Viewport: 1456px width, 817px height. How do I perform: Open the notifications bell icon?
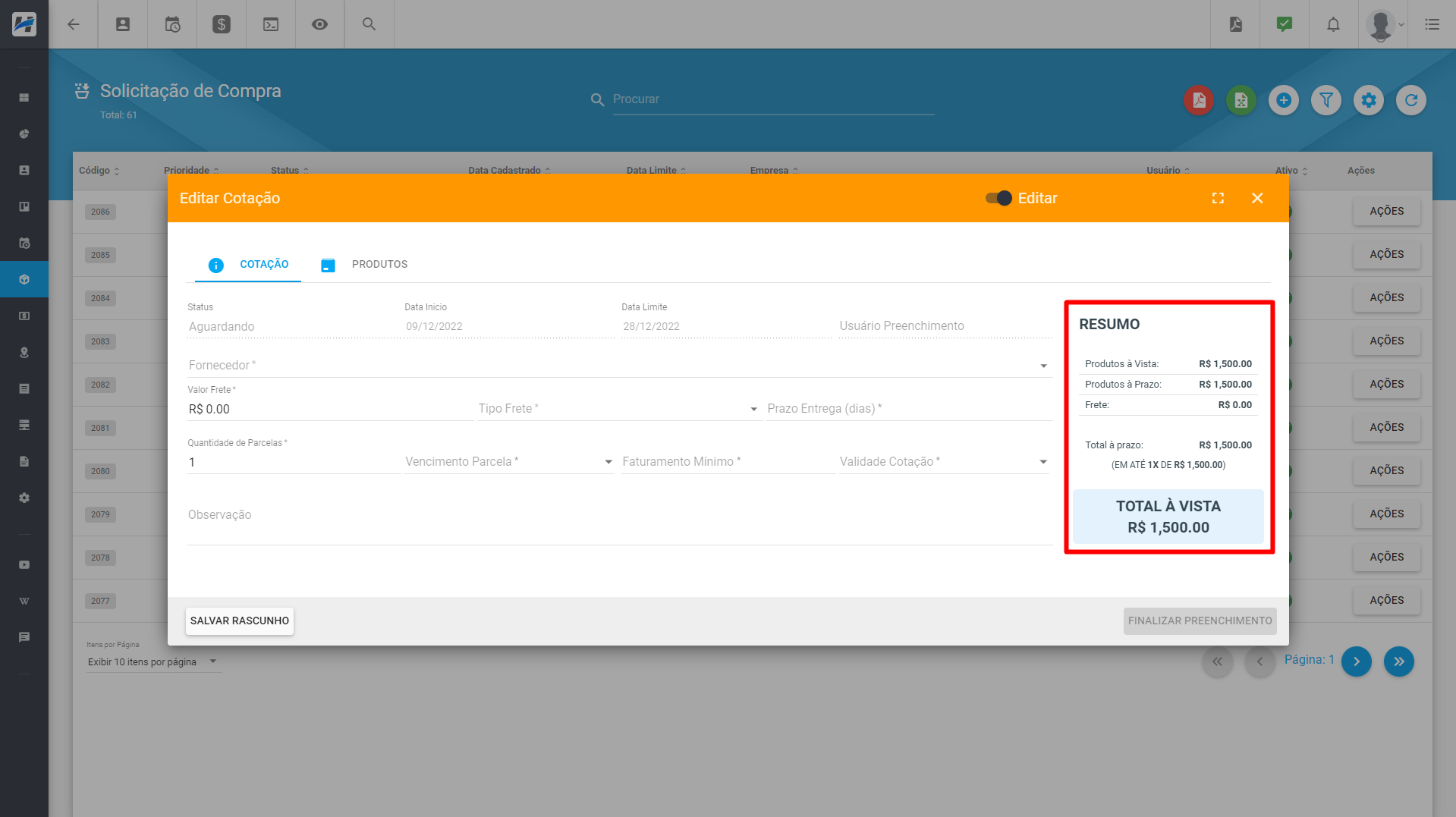1333,24
